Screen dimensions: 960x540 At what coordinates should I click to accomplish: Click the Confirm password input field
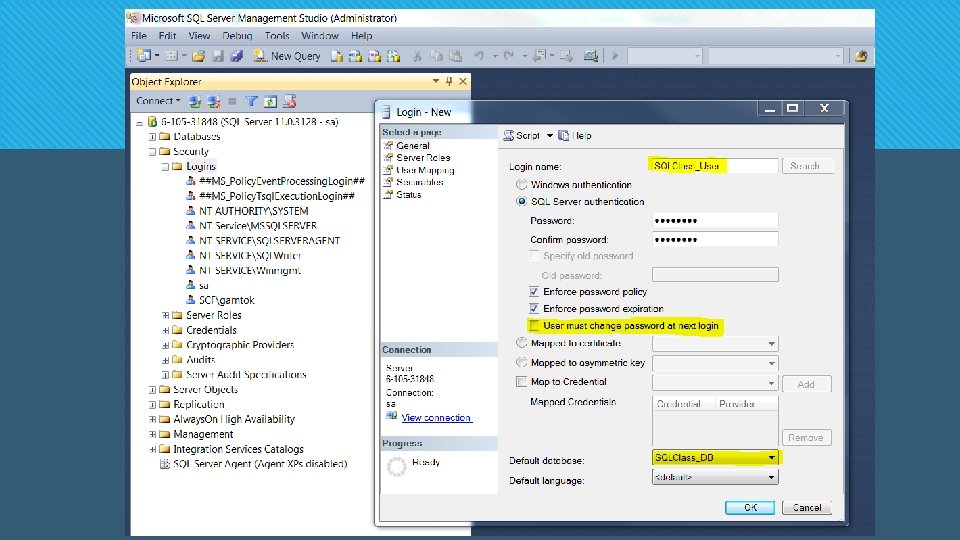[715, 239]
